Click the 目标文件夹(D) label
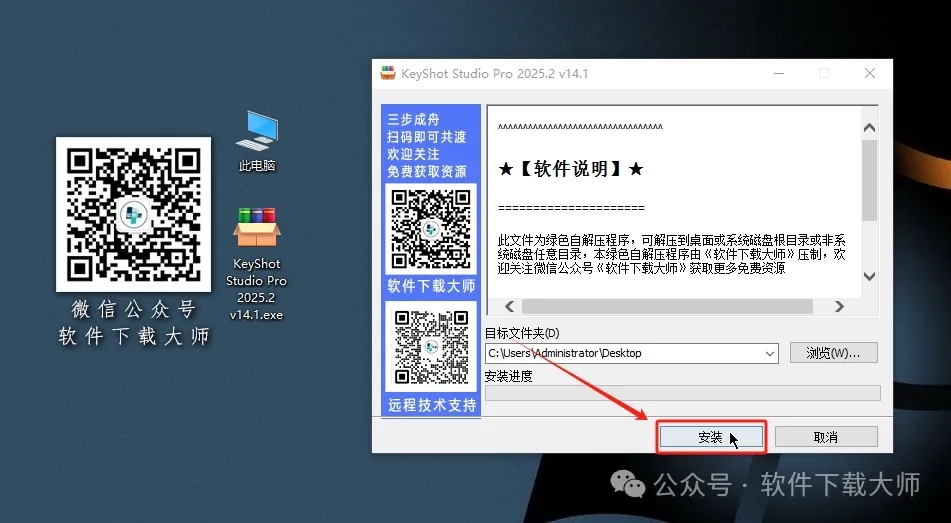Image resolution: width=951 pixels, height=523 pixels. pos(522,333)
